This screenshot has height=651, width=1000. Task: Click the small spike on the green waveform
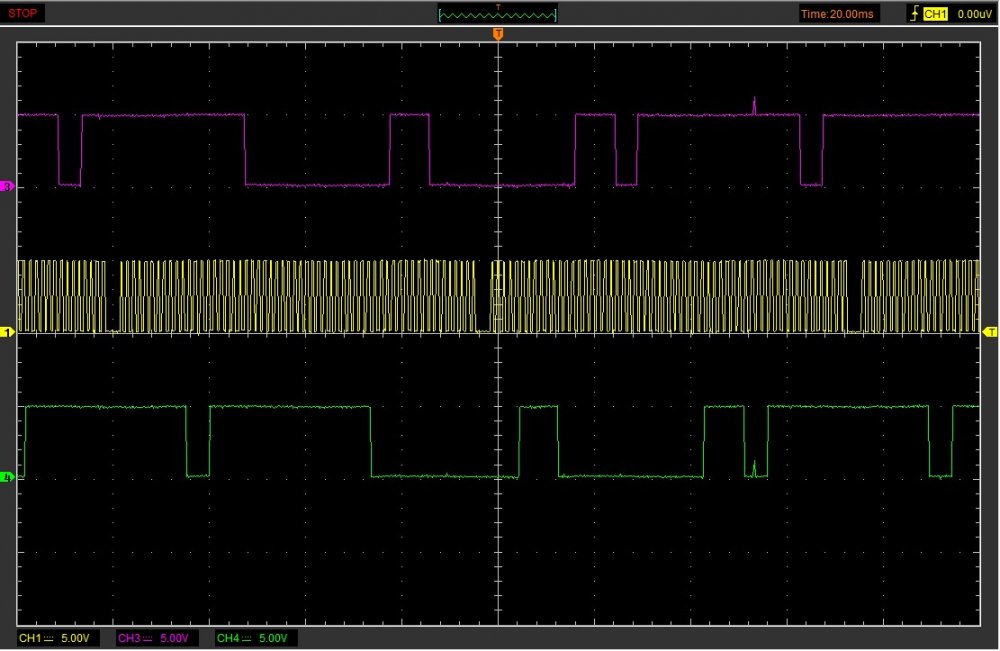point(753,468)
